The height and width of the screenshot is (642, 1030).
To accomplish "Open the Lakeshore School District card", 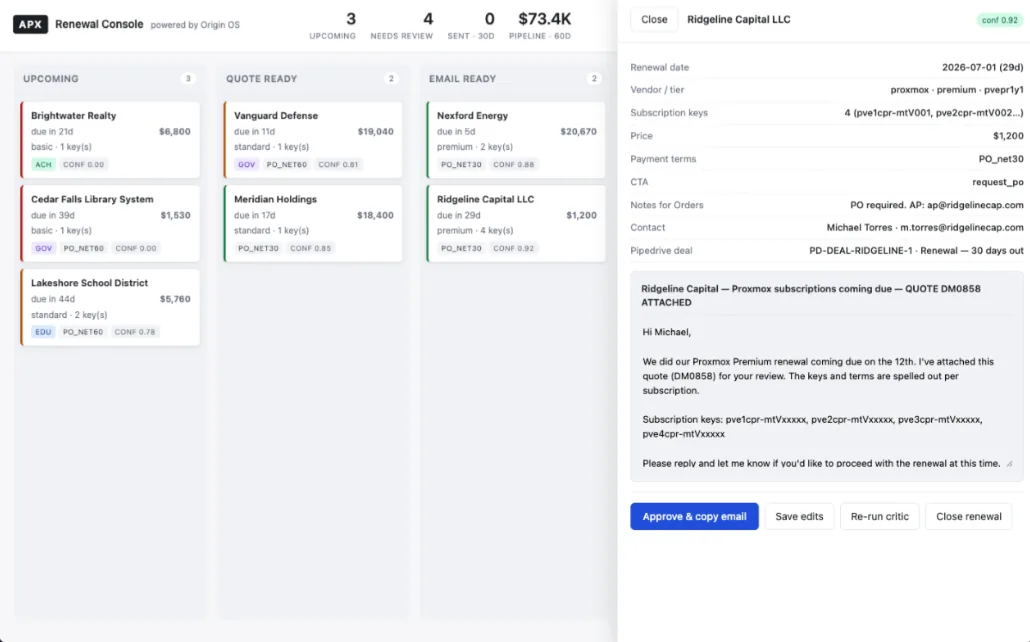I will coord(110,307).
